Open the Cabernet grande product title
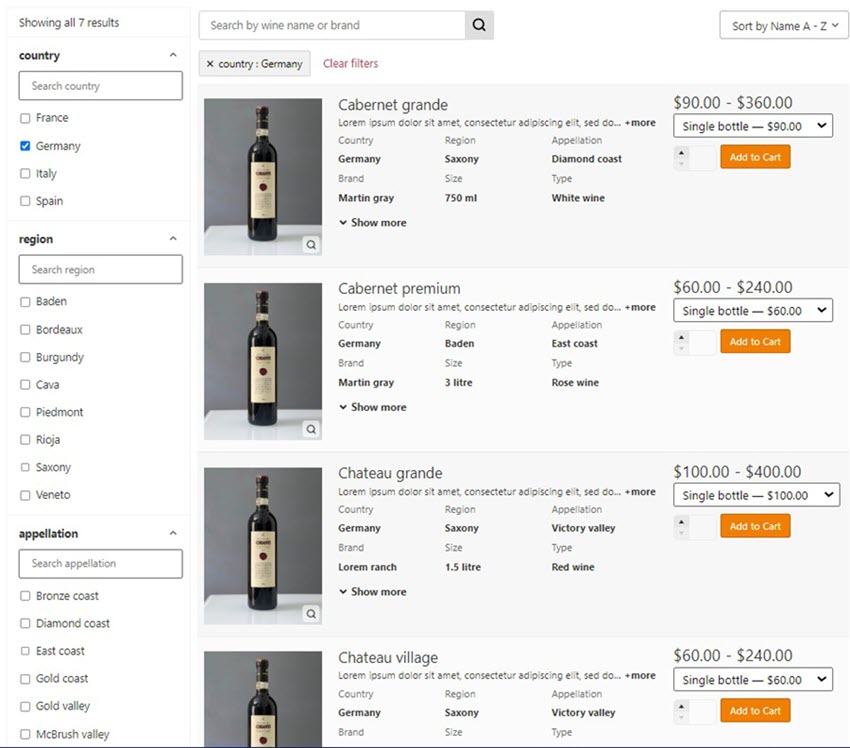Image resolution: width=850 pixels, height=748 pixels. [x=393, y=105]
